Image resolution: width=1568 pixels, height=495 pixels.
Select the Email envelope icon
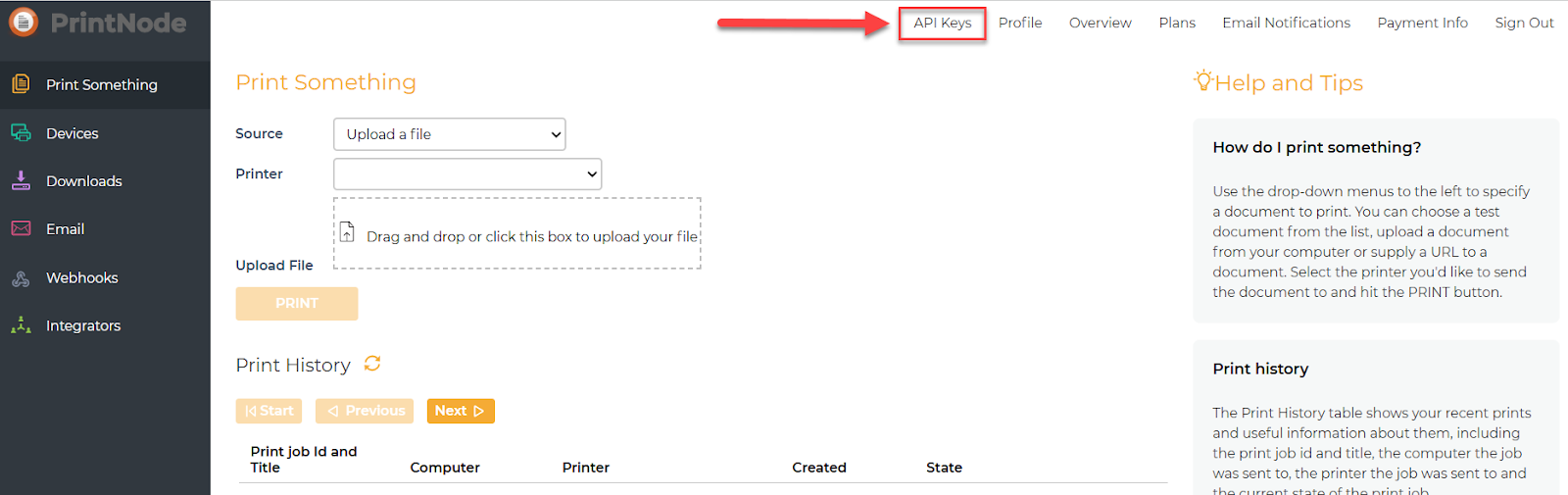coord(21,228)
